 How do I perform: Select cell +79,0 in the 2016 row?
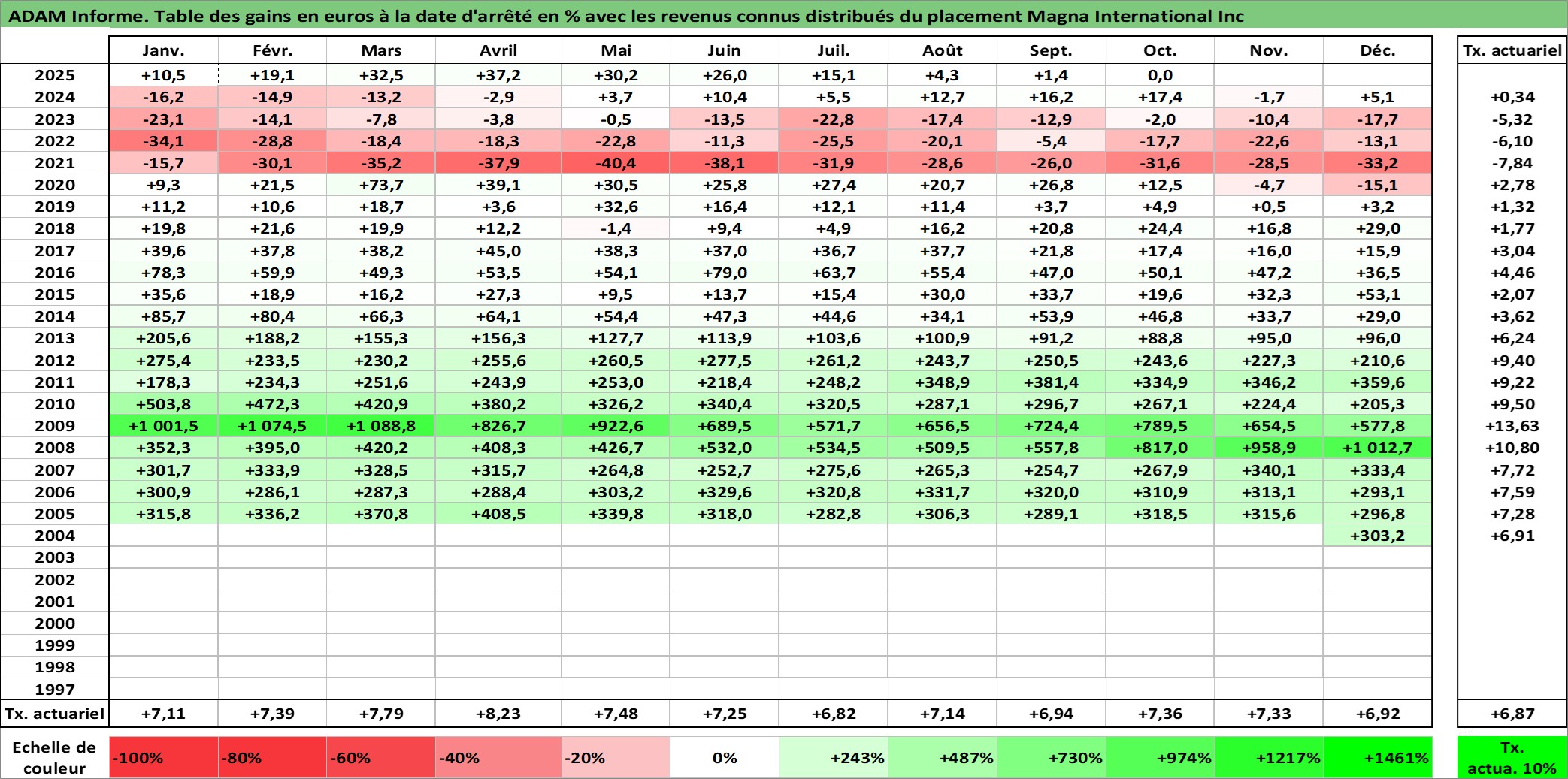[x=725, y=273]
